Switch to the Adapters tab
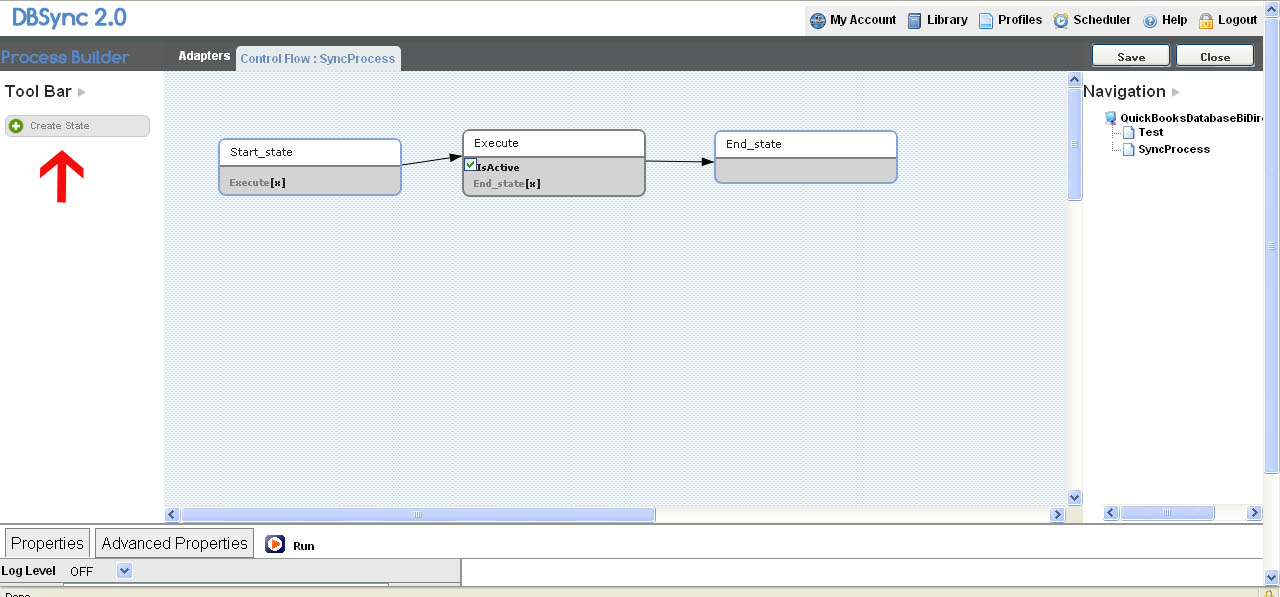 point(204,56)
